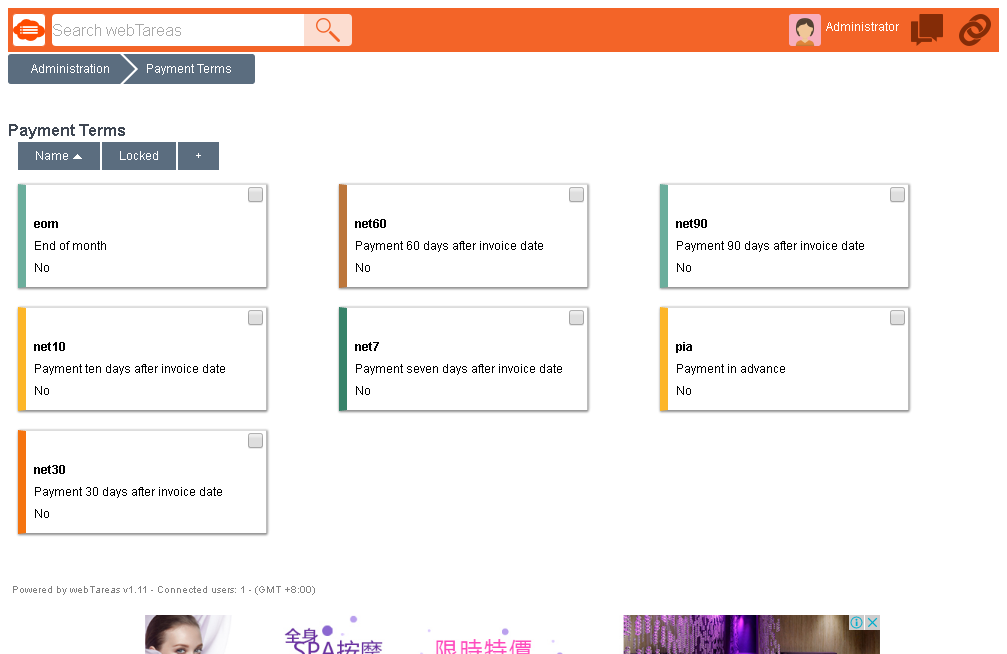1007x654 pixels.
Task: Dismiss the ad with the X icon
Action: [x=871, y=621]
